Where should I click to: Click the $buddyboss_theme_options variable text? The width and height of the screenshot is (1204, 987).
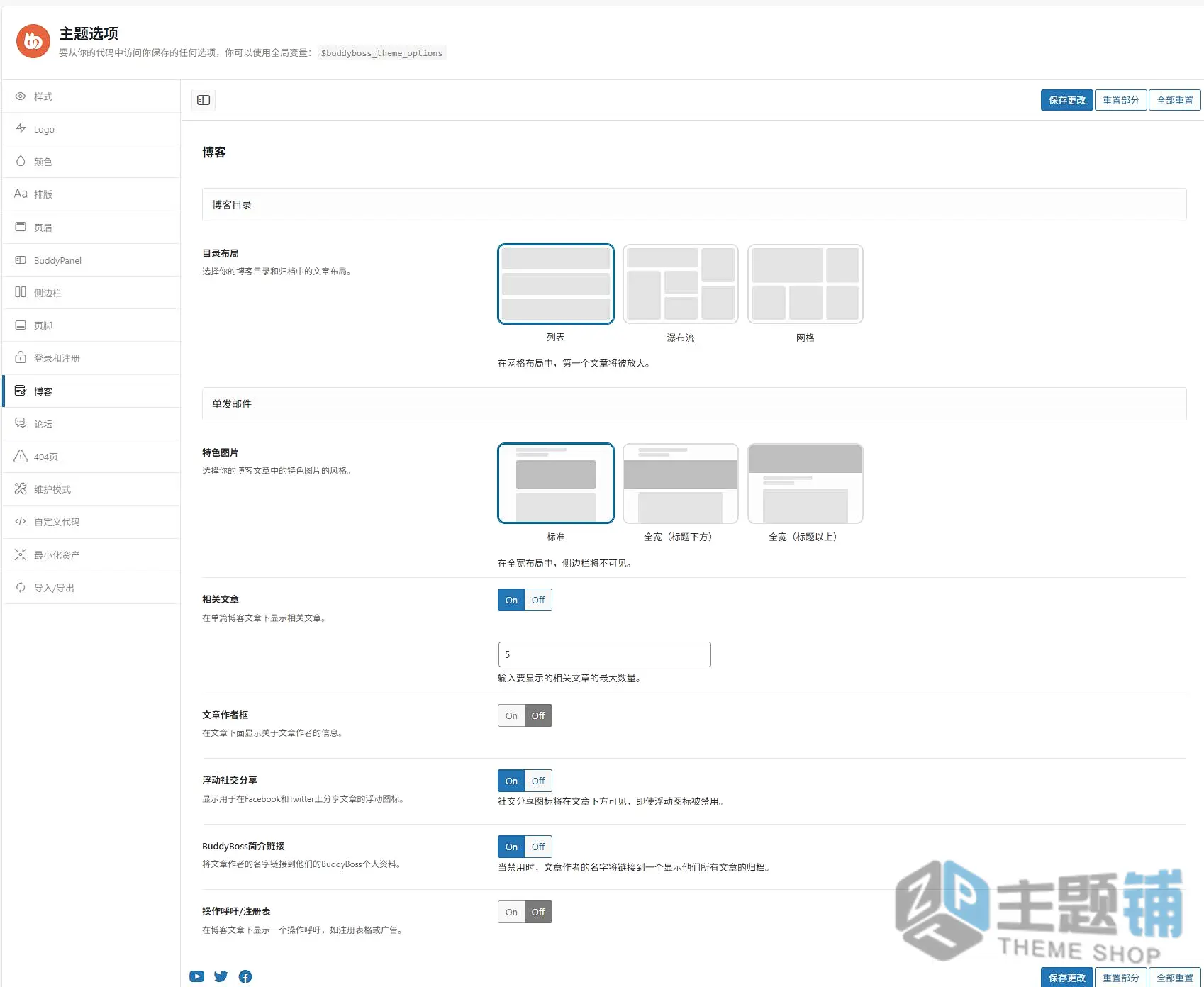click(381, 53)
